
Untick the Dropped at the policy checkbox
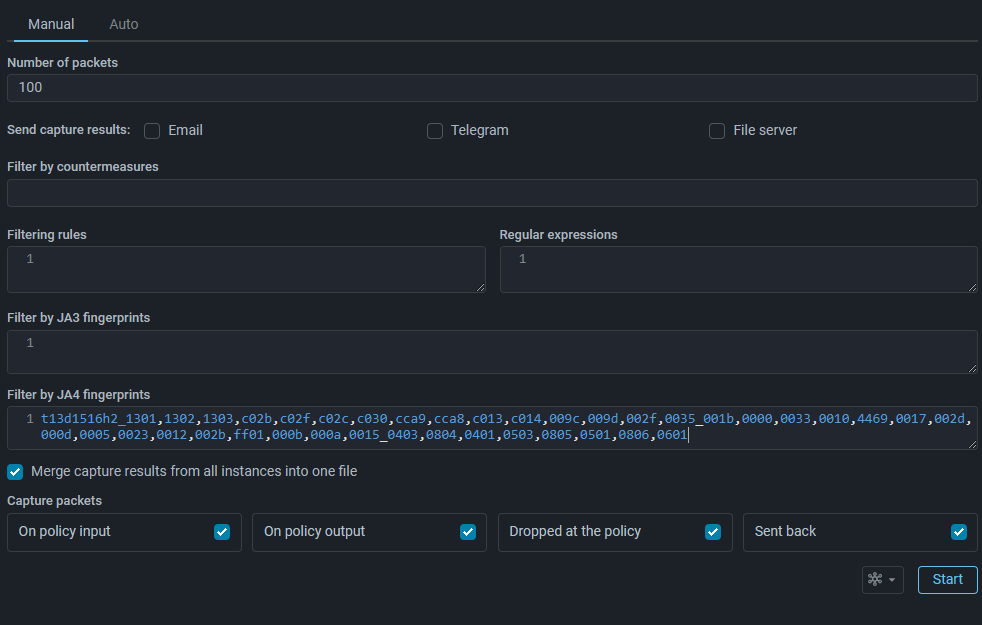click(713, 532)
